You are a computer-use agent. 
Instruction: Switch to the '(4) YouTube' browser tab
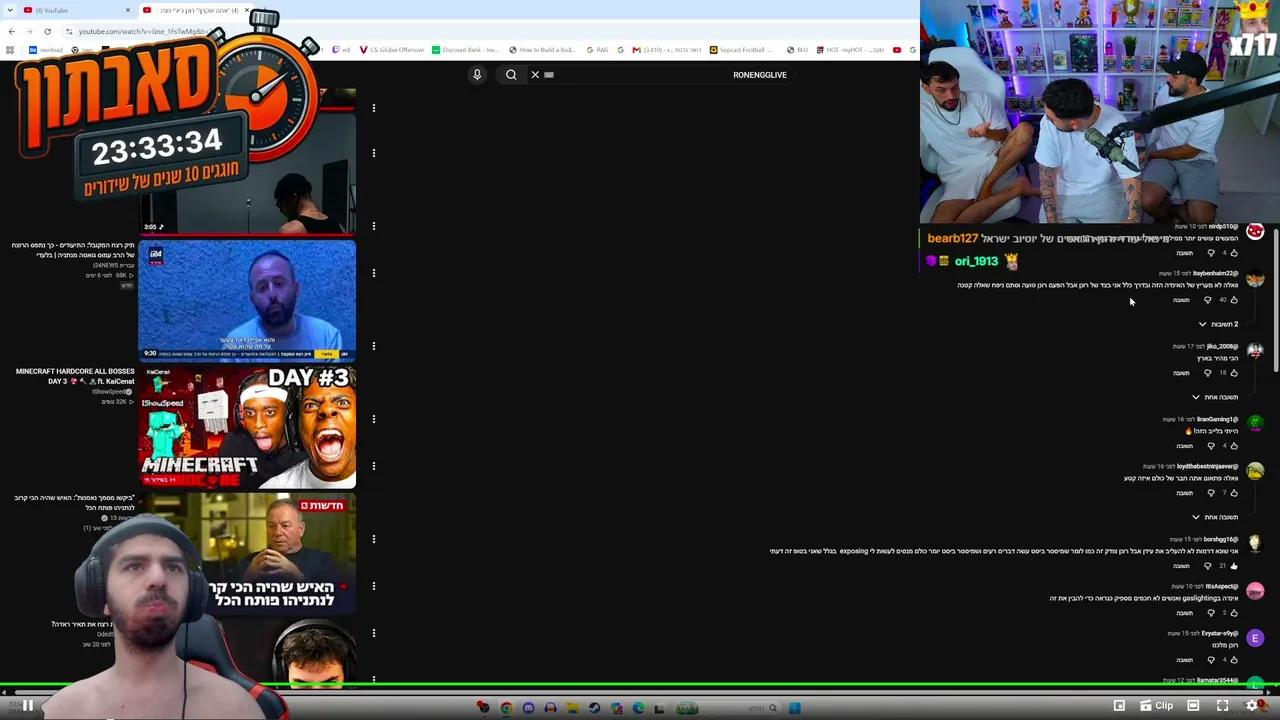[78, 10]
